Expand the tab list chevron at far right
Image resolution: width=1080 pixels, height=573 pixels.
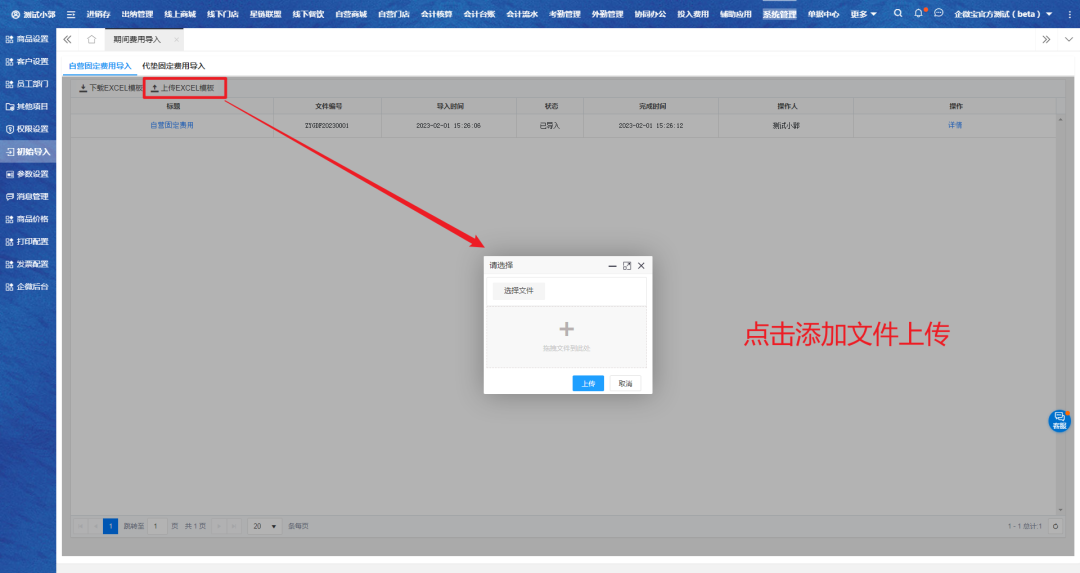[x=1068, y=39]
